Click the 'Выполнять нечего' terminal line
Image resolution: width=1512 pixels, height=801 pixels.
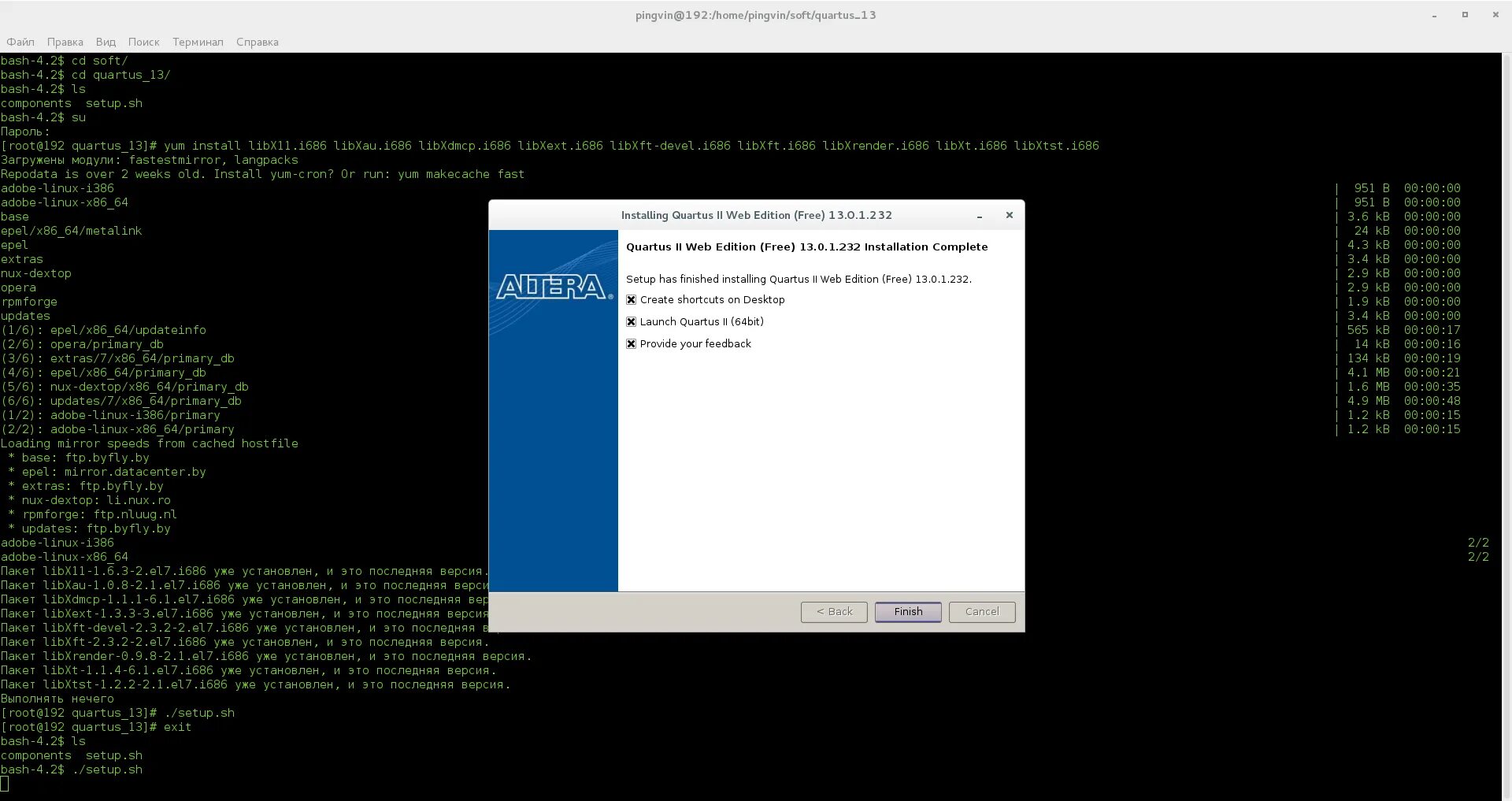click(57, 699)
